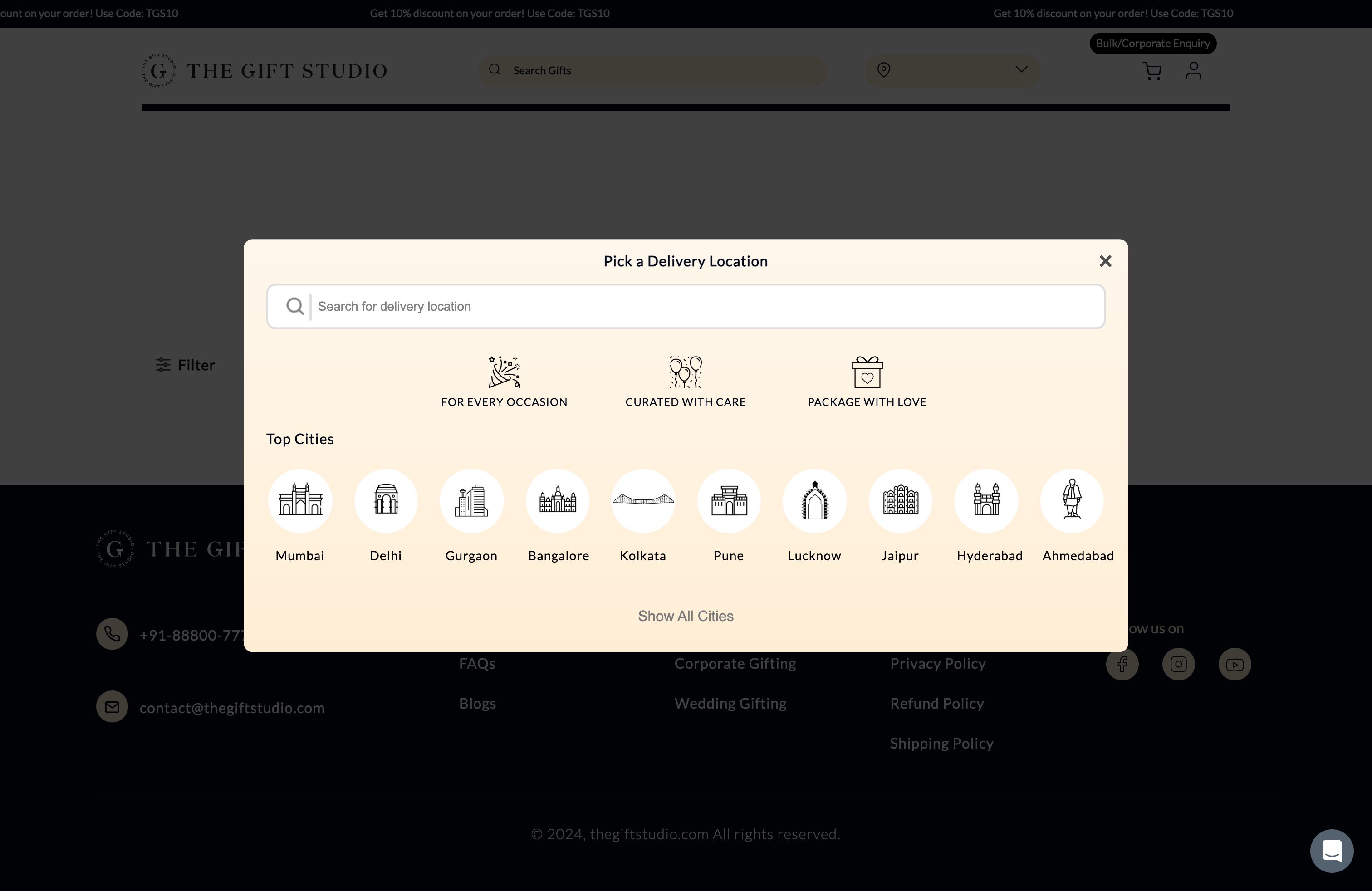
Task: Select the Mumbai city icon
Action: (300, 500)
